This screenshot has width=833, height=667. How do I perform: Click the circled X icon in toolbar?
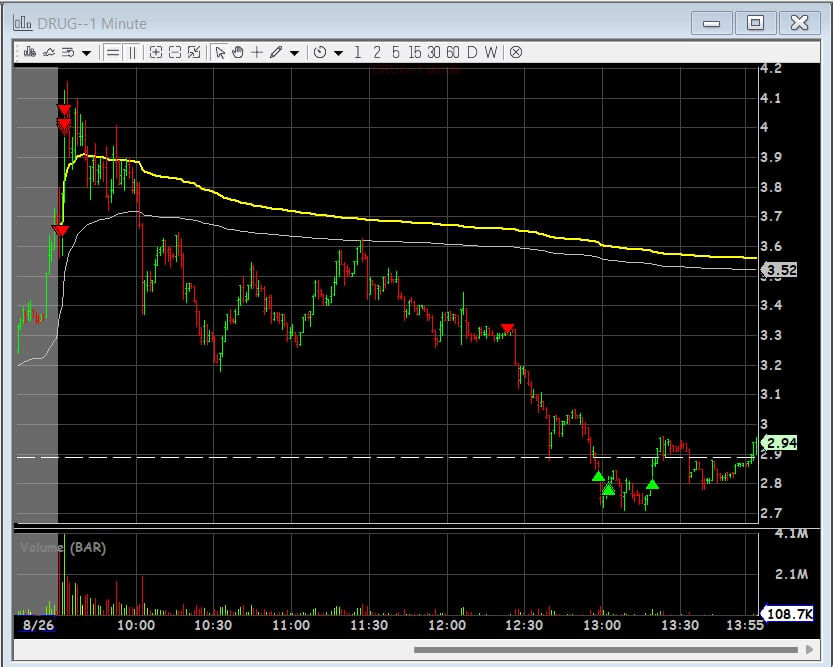point(516,52)
